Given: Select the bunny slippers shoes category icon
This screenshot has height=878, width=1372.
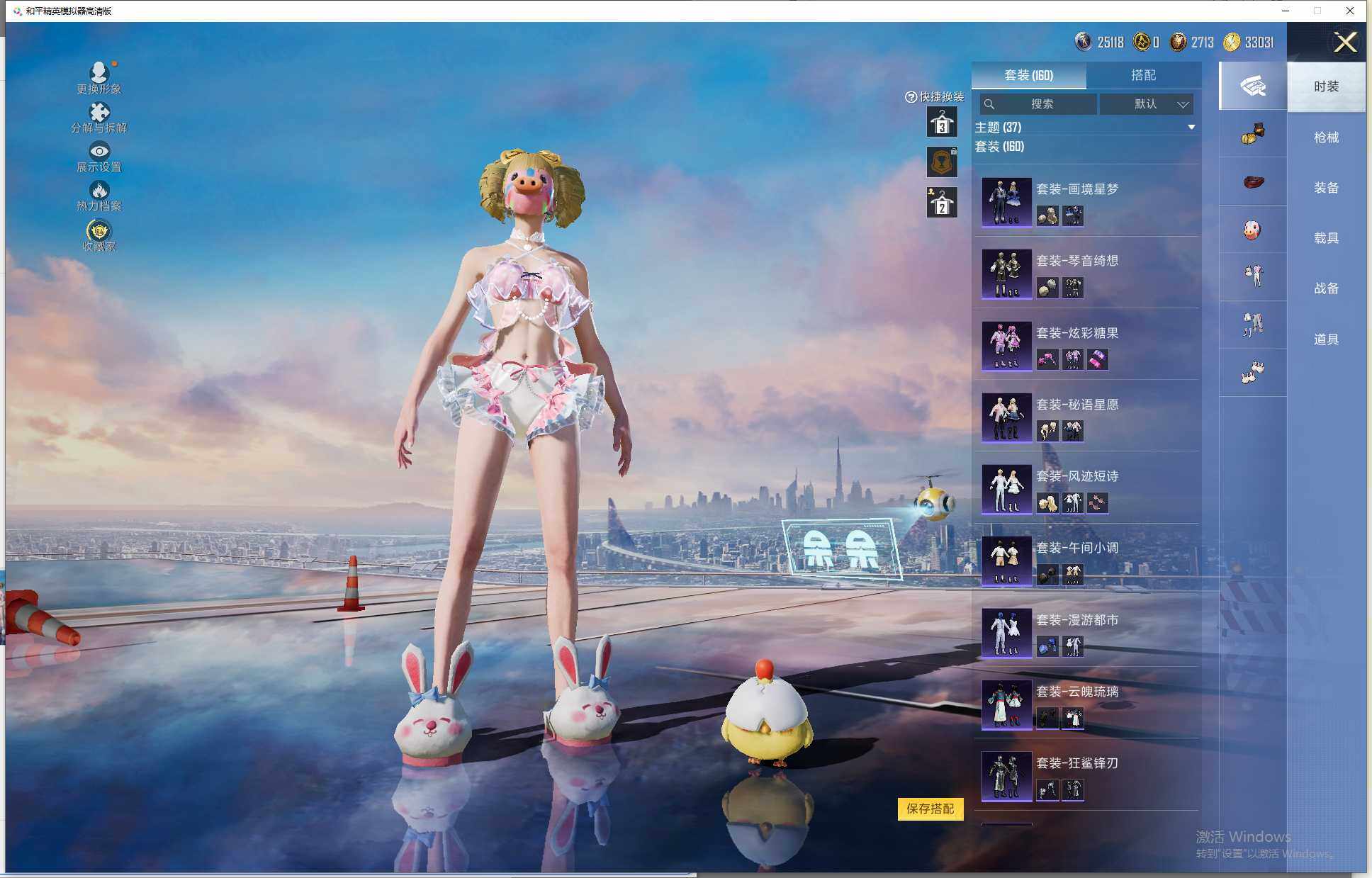Looking at the screenshot, I should coord(1252,372).
